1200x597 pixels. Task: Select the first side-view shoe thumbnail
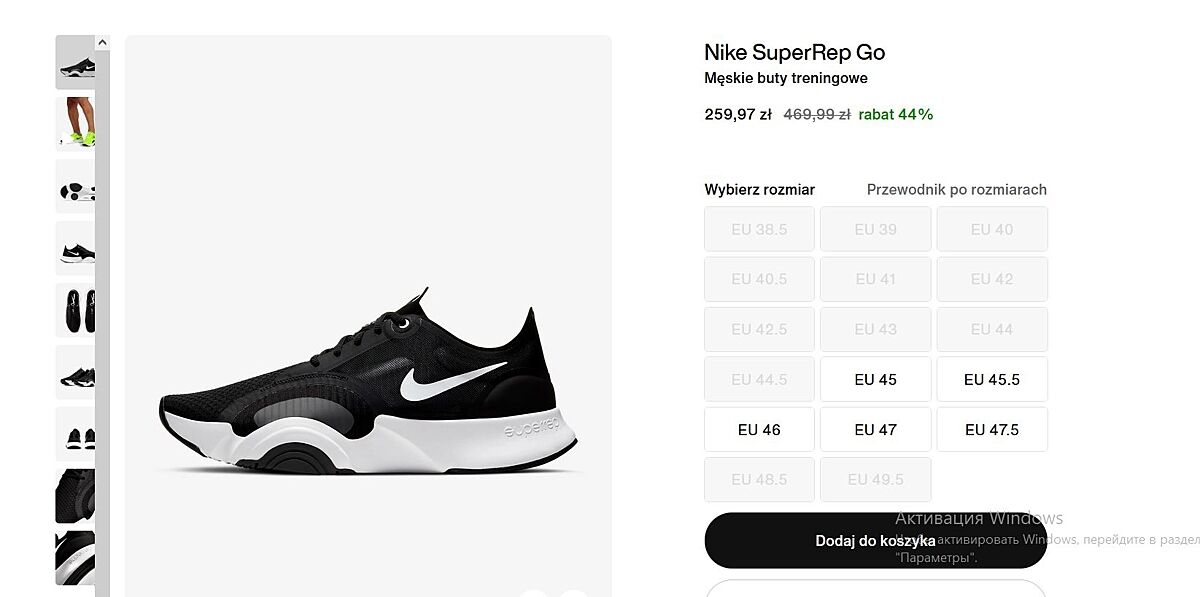tap(75, 62)
